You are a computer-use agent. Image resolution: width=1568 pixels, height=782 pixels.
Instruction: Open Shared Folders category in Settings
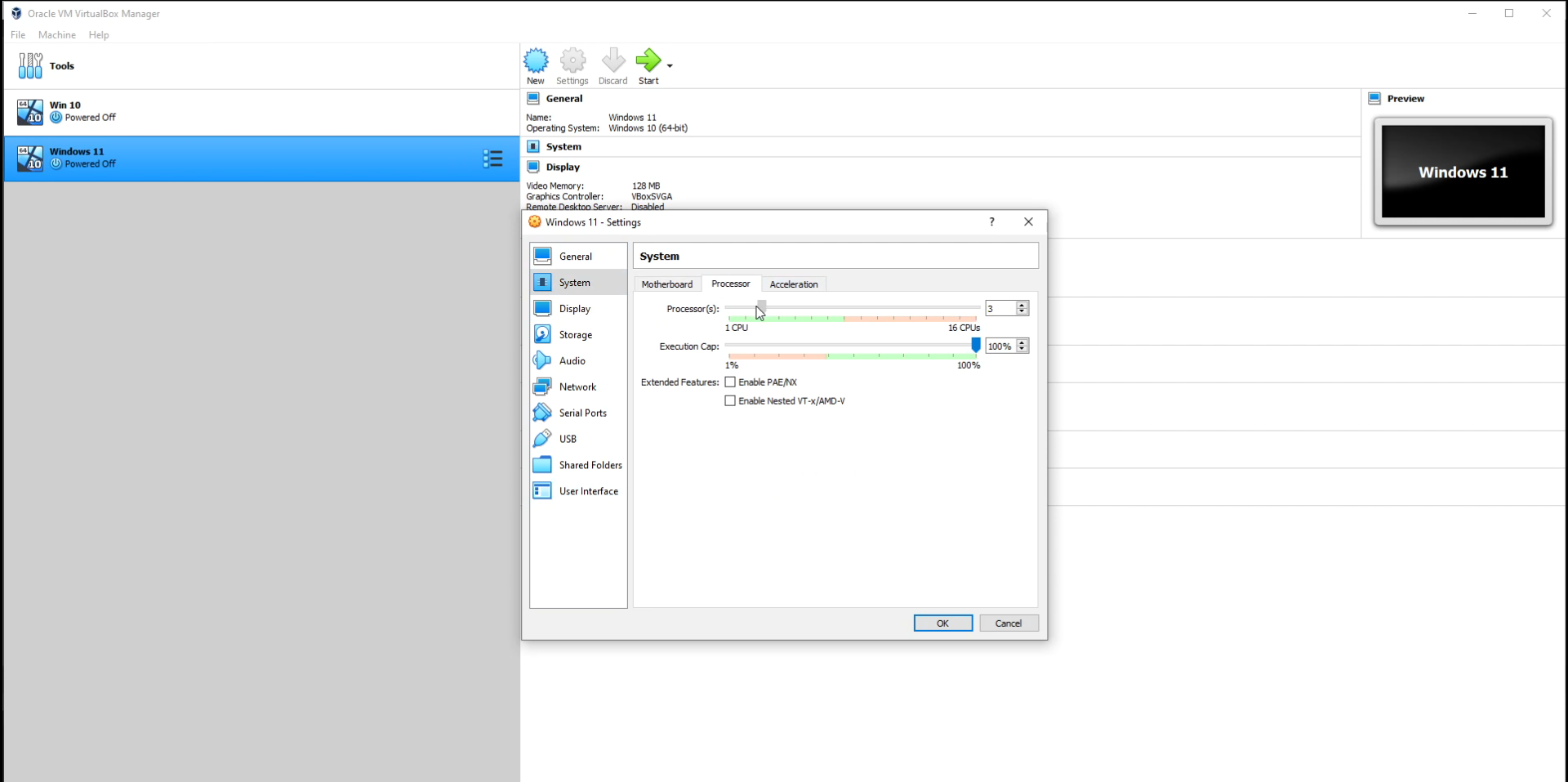[x=578, y=466]
